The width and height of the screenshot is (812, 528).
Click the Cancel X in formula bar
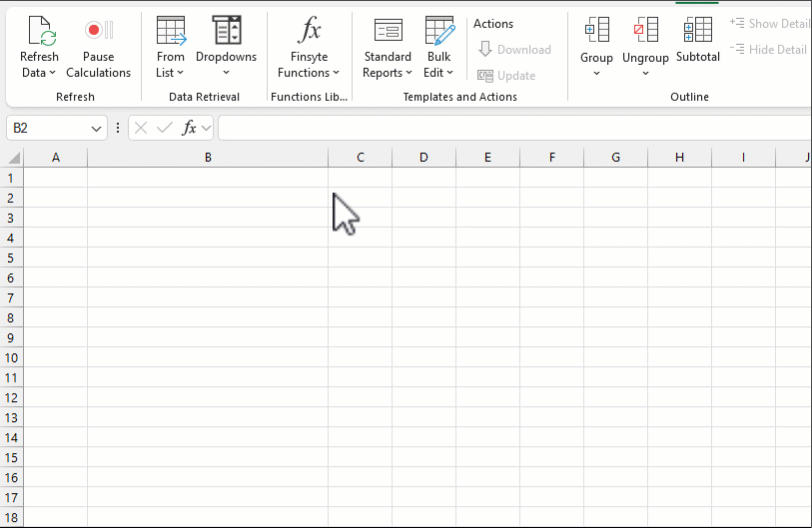click(141, 128)
